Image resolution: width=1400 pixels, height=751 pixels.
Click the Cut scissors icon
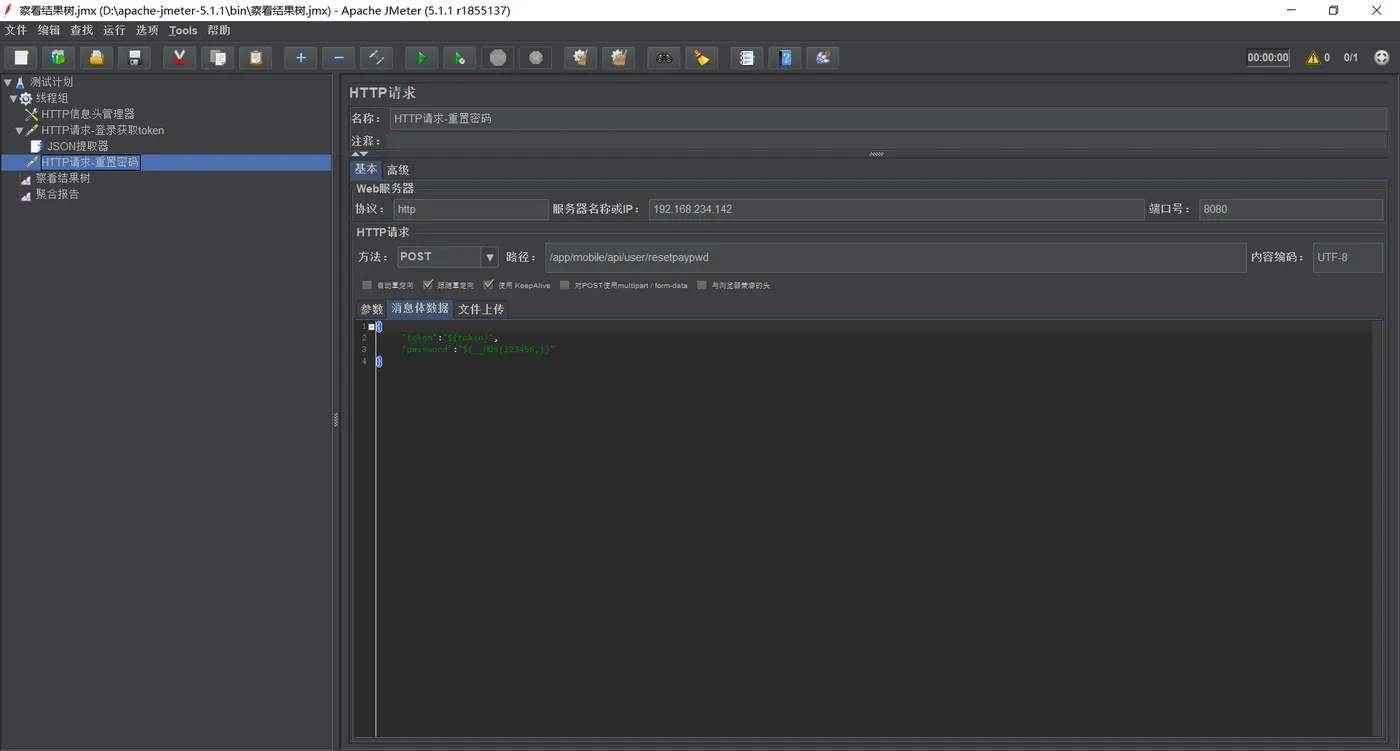pos(179,58)
